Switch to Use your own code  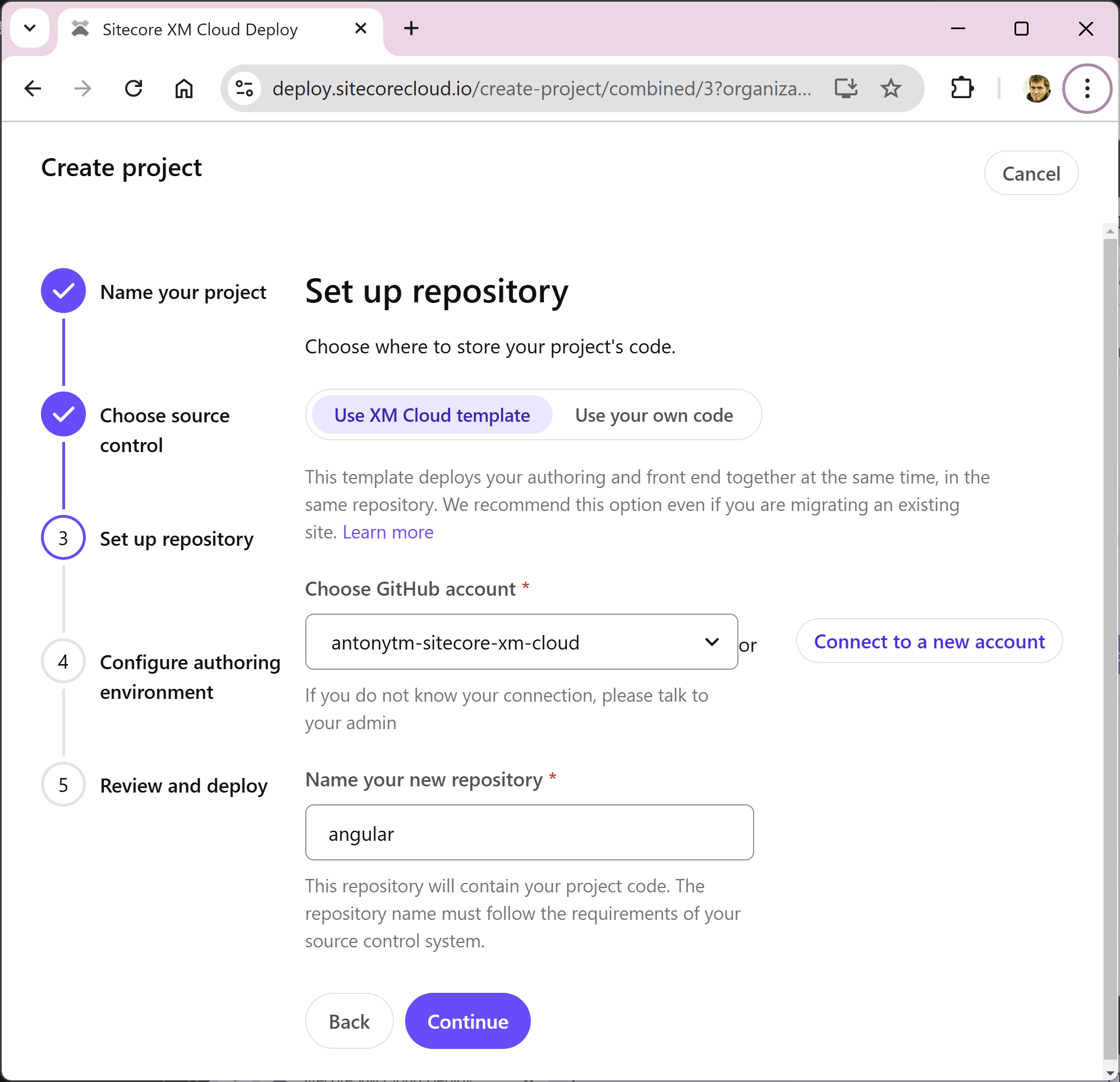pyautogui.click(x=654, y=415)
